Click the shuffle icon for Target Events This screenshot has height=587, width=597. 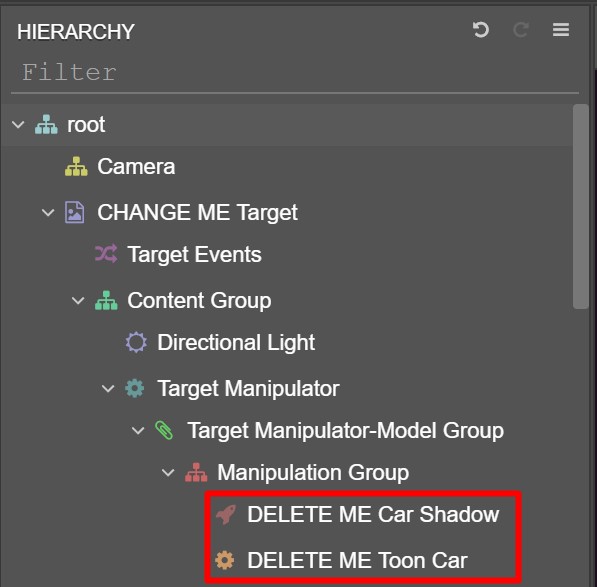pos(106,254)
